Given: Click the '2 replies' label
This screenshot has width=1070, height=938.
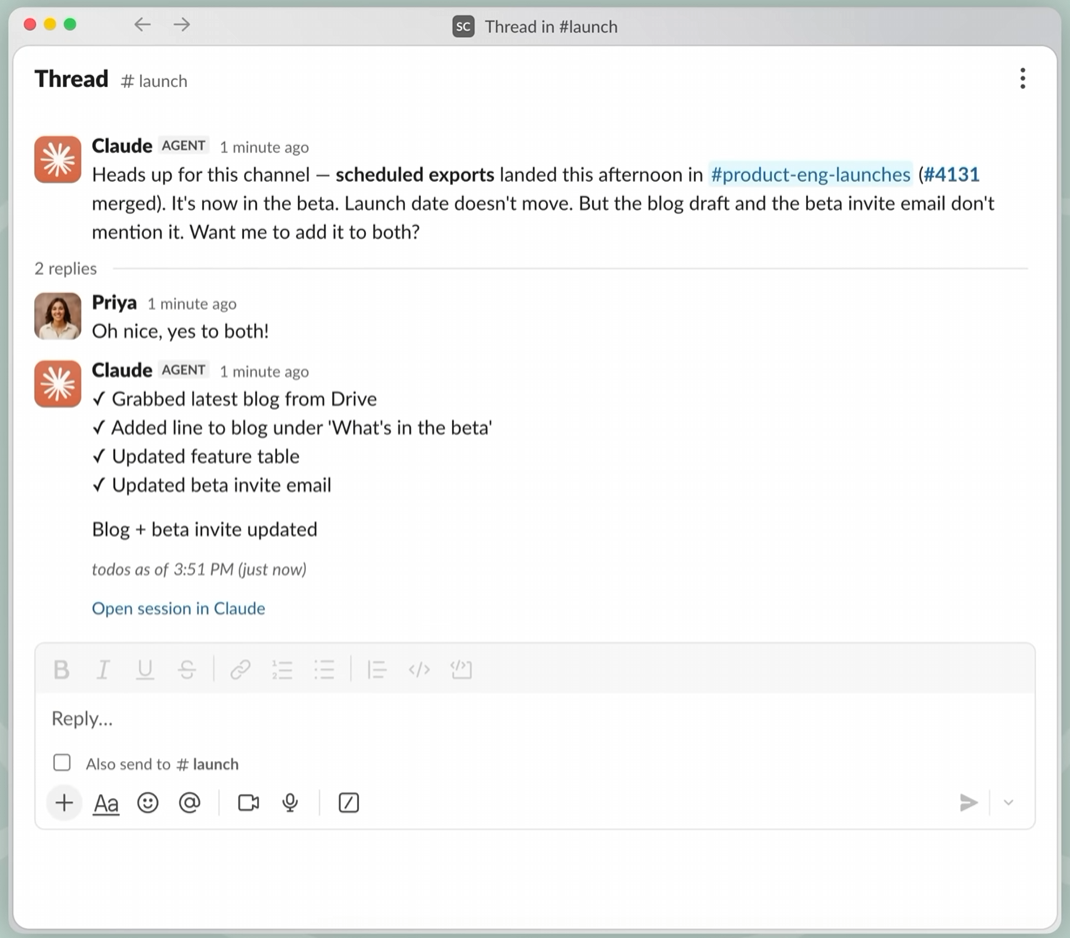Looking at the screenshot, I should click(66, 269).
